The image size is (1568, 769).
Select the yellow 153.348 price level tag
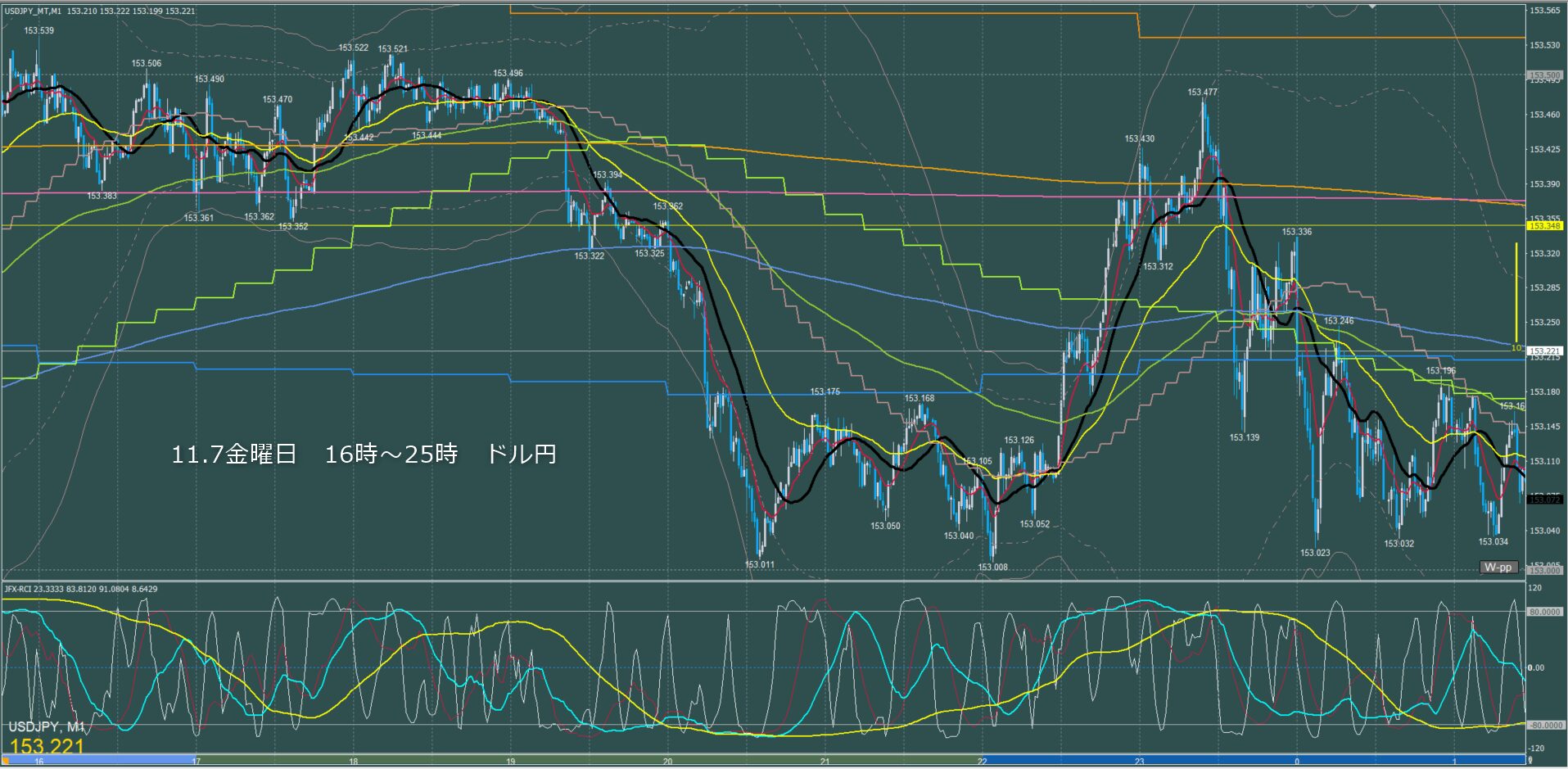click(1544, 225)
